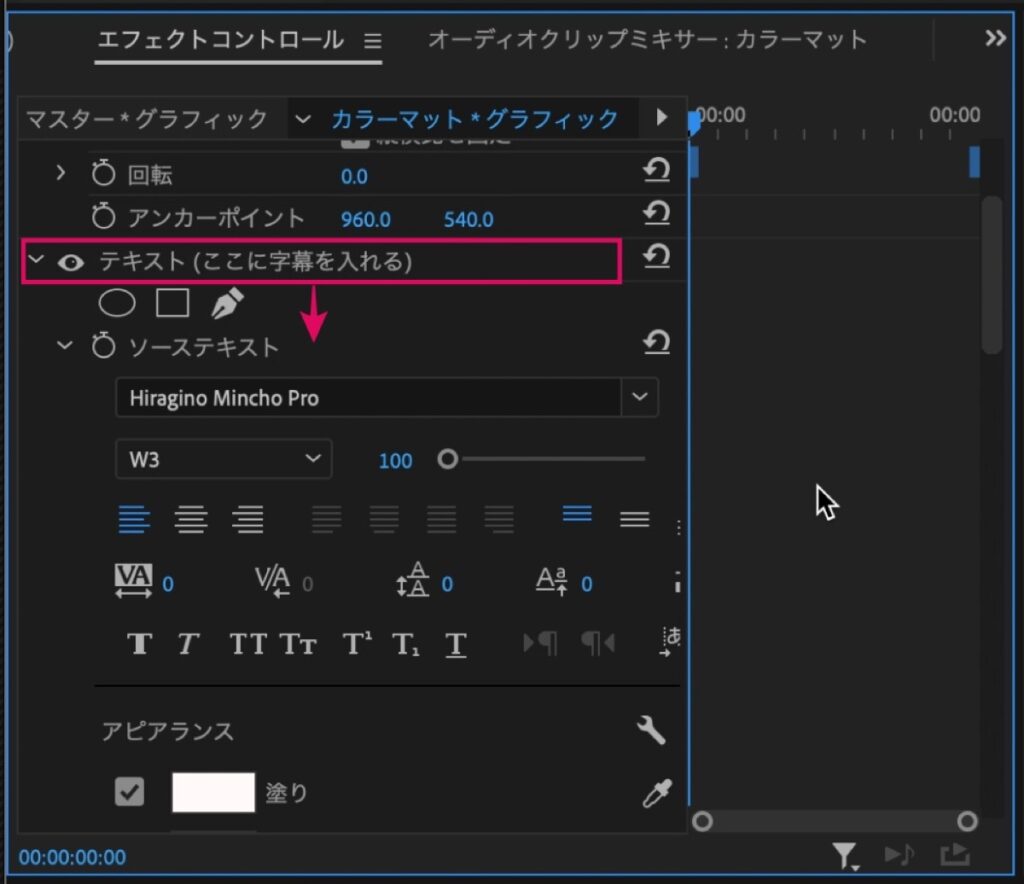Select マスター * グラフィック tab
This screenshot has height=884, width=1024.
click(147, 119)
